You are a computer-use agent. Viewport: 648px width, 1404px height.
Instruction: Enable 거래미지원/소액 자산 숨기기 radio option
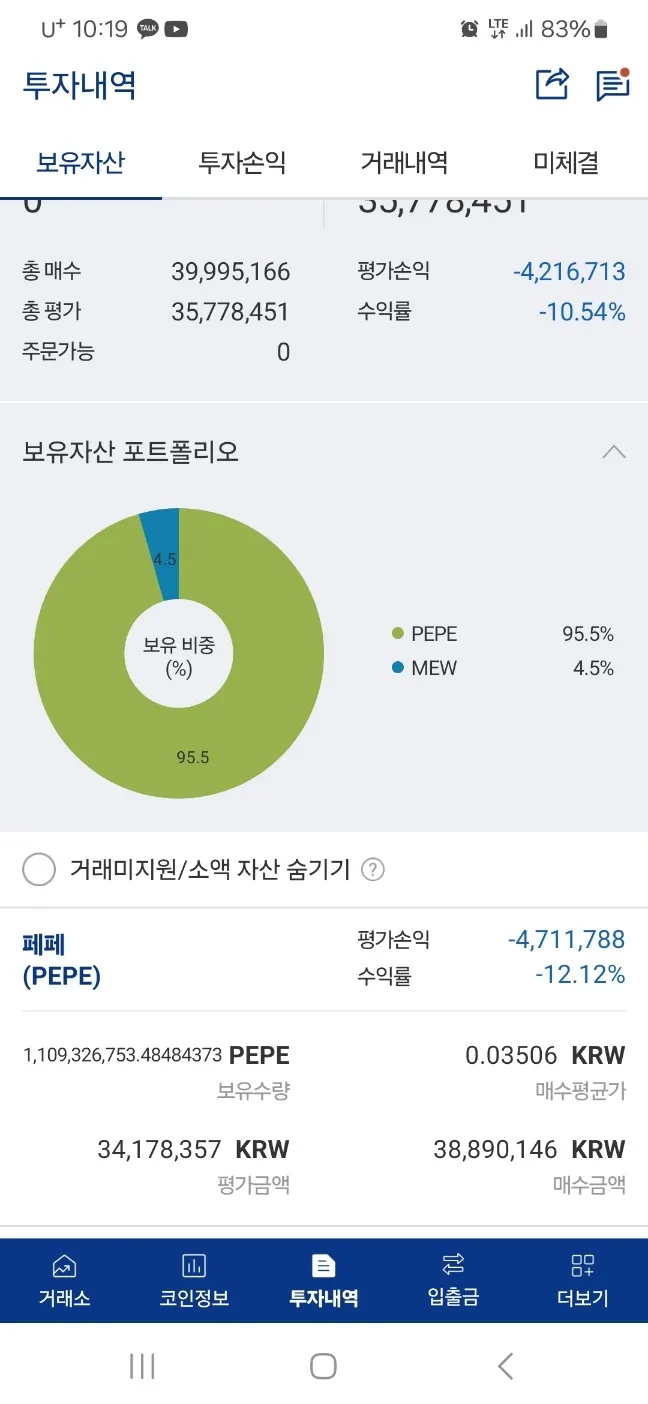(x=39, y=869)
